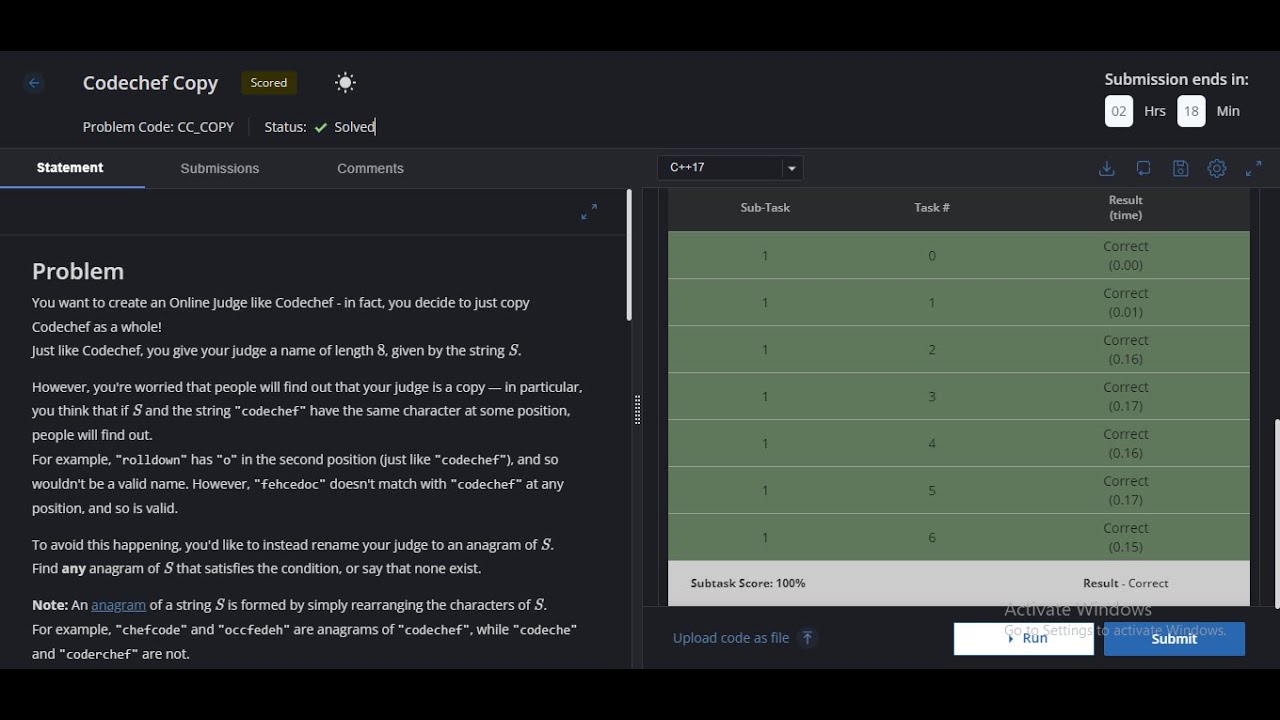Click the upload arrow icon
The height and width of the screenshot is (720, 1280).
tap(808, 637)
